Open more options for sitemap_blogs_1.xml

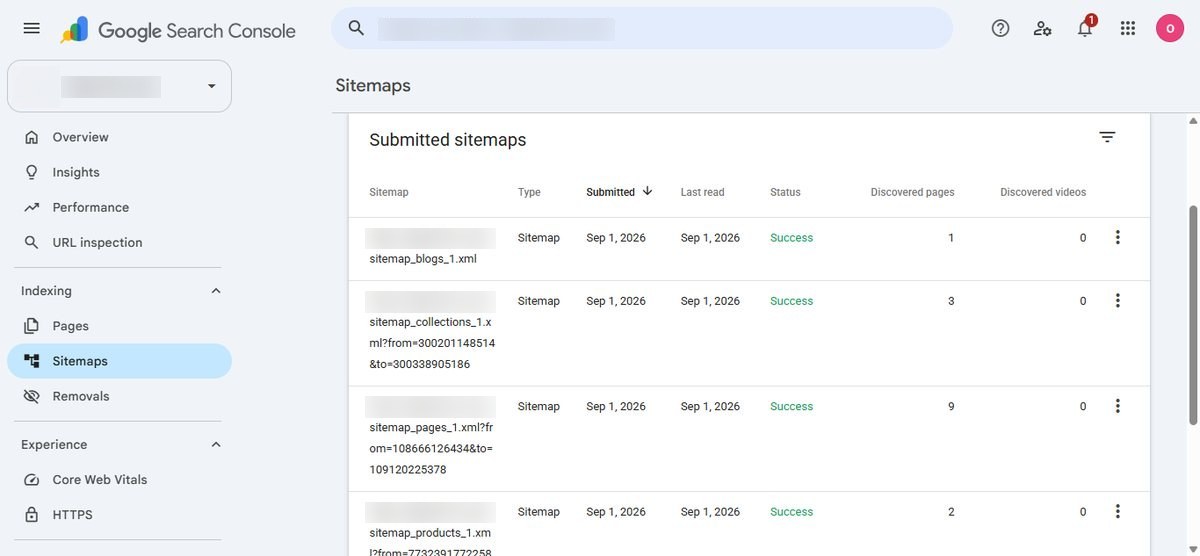point(1118,238)
